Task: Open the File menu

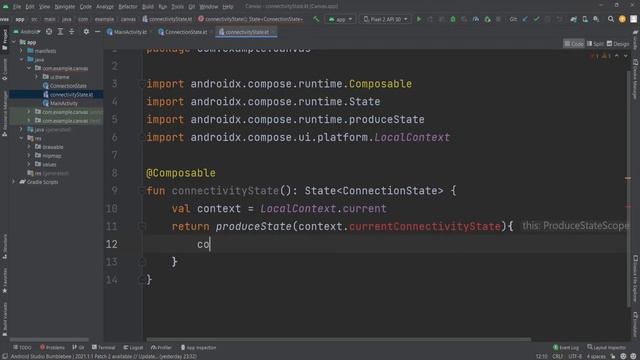Action: pos(17,7)
